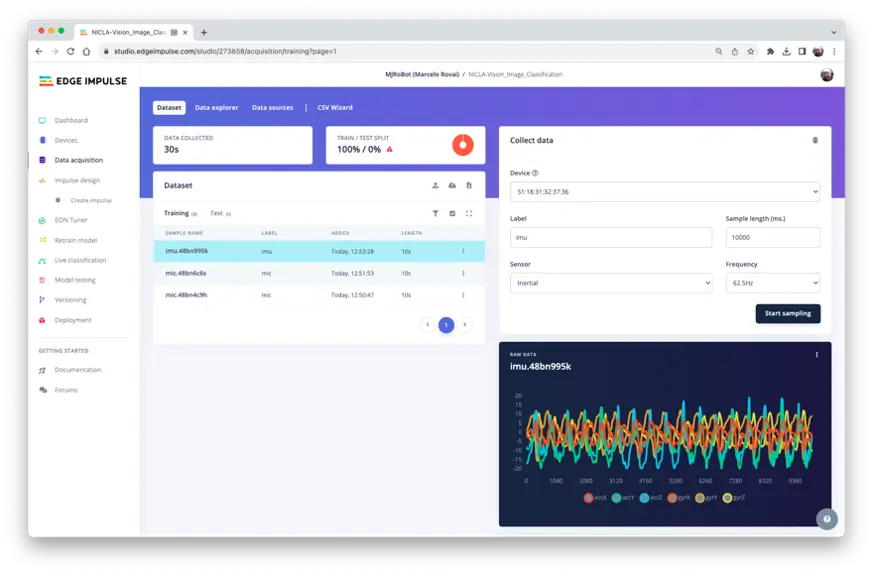Click the raw data graph three-dot menu

(x=817, y=355)
